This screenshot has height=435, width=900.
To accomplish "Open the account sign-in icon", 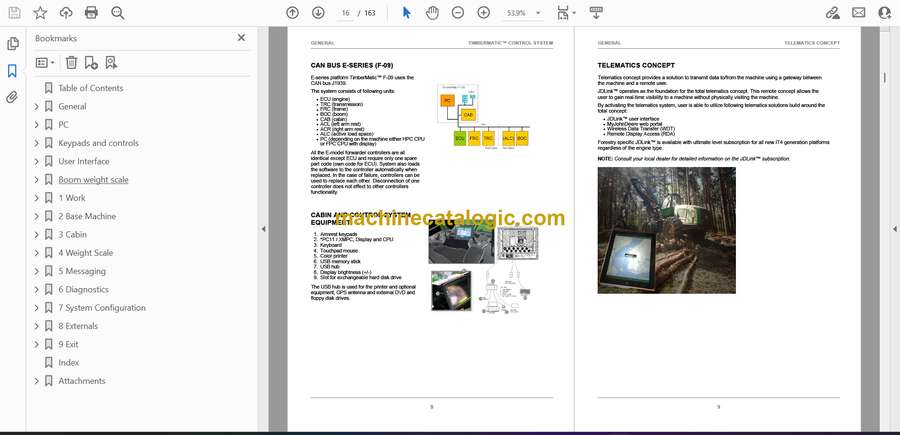I will click(x=885, y=13).
